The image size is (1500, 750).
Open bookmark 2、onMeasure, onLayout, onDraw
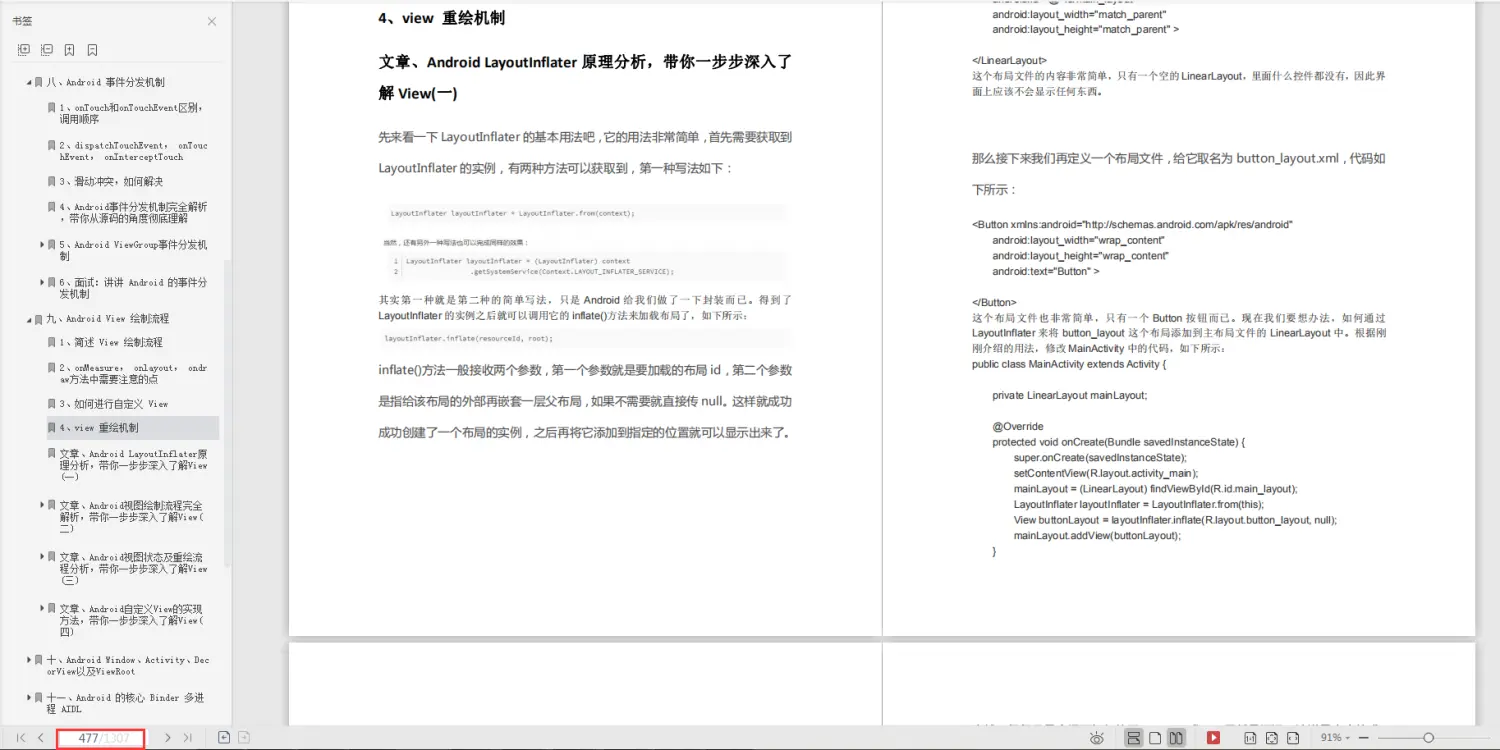click(x=133, y=373)
